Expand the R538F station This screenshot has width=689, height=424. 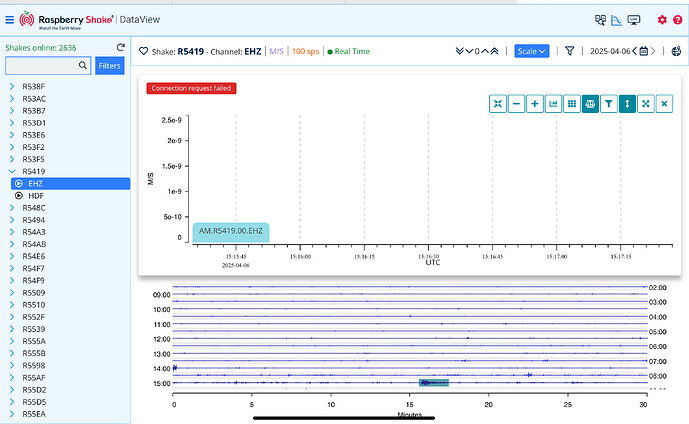(12, 87)
